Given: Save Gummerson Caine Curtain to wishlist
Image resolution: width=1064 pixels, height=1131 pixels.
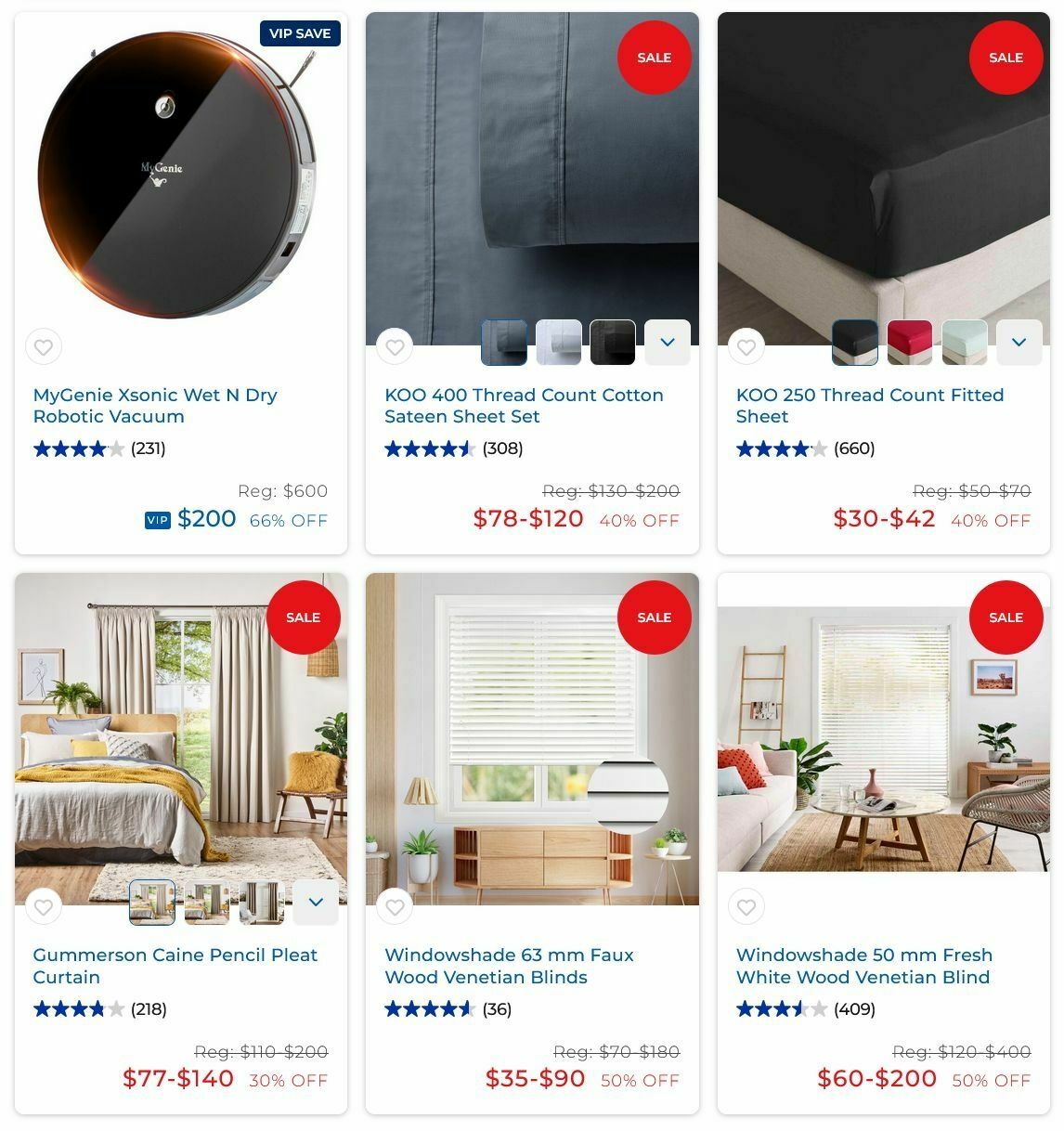Looking at the screenshot, I should point(44,907).
